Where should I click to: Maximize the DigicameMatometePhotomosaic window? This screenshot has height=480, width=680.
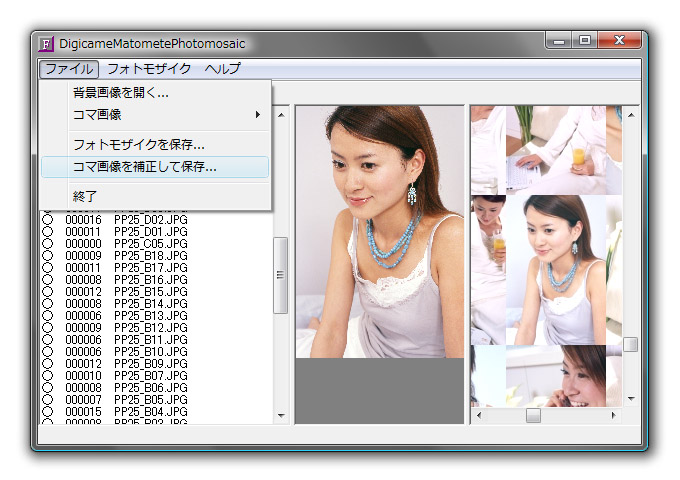585,41
